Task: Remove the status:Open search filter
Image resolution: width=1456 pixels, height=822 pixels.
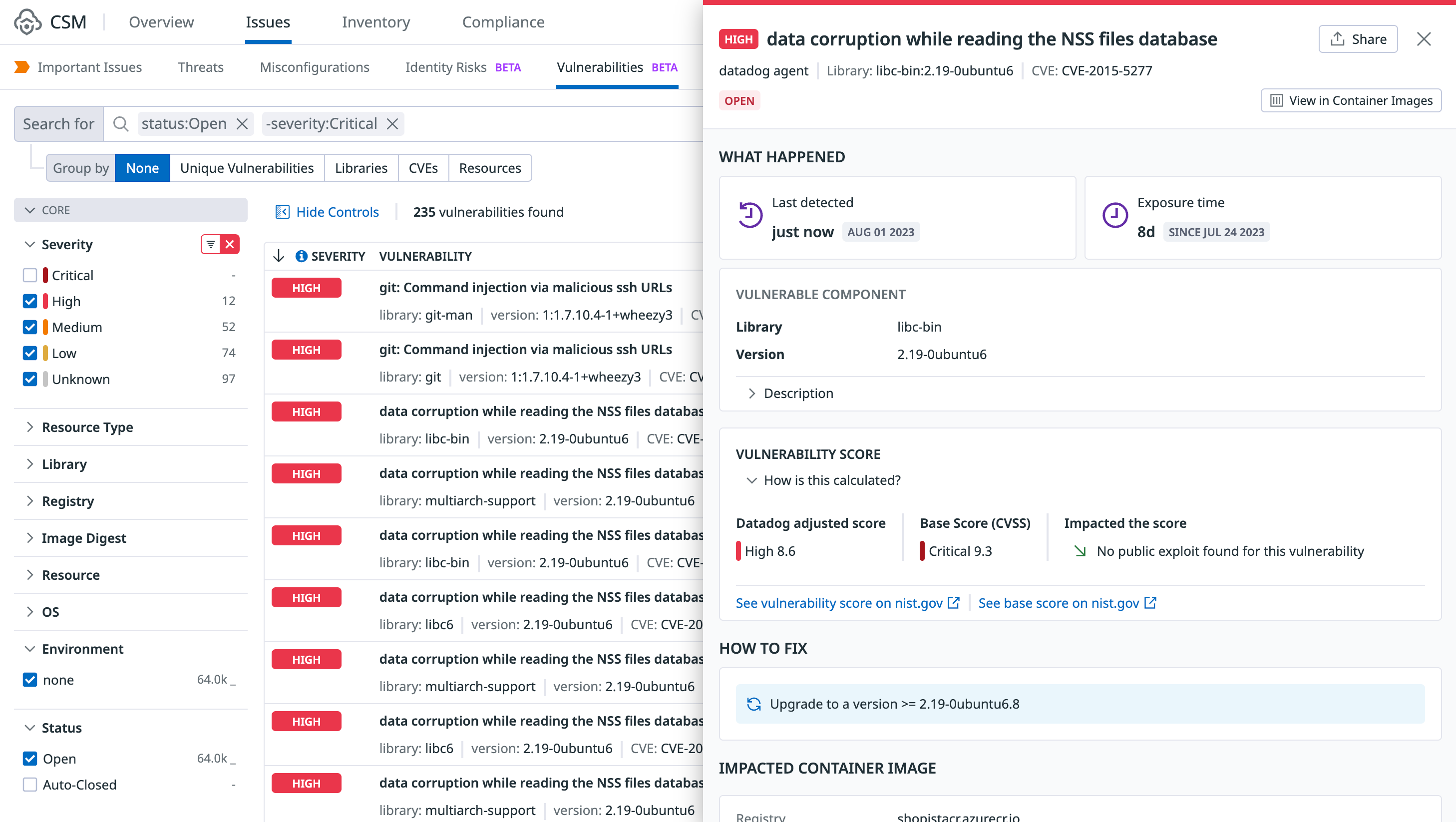Action: [x=243, y=124]
